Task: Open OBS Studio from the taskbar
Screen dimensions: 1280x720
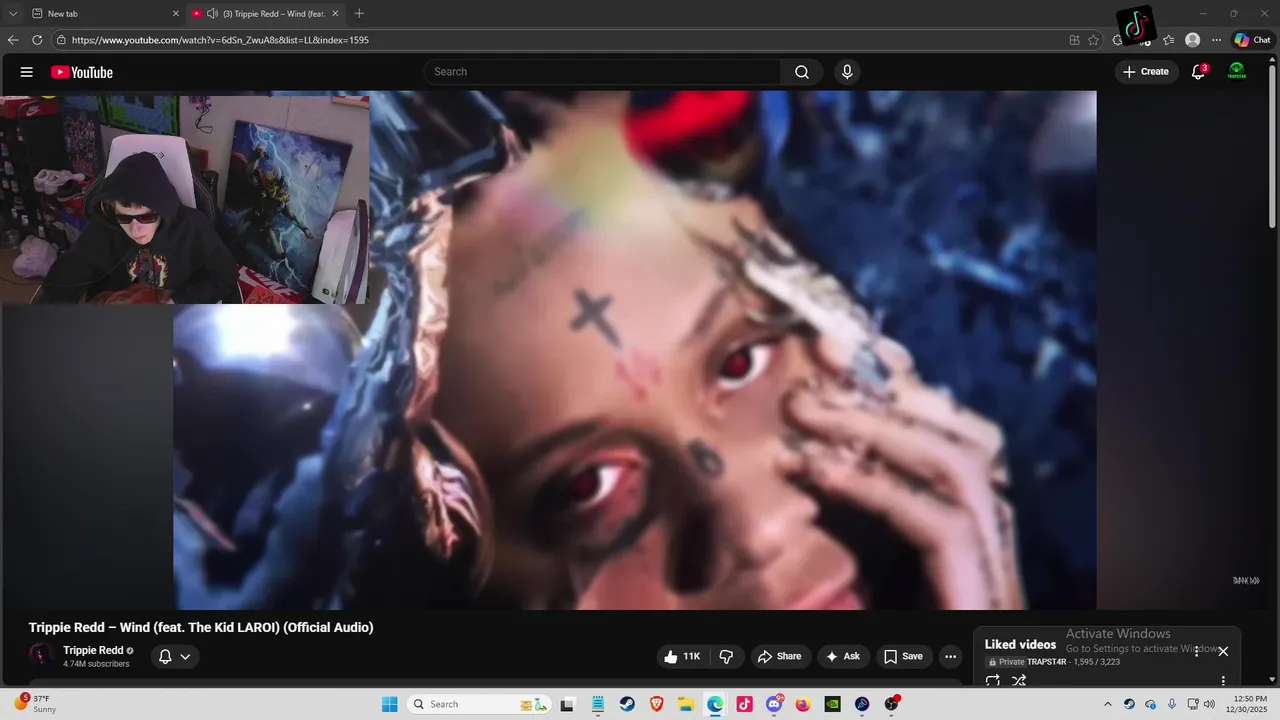Action: click(x=891, y=704)
